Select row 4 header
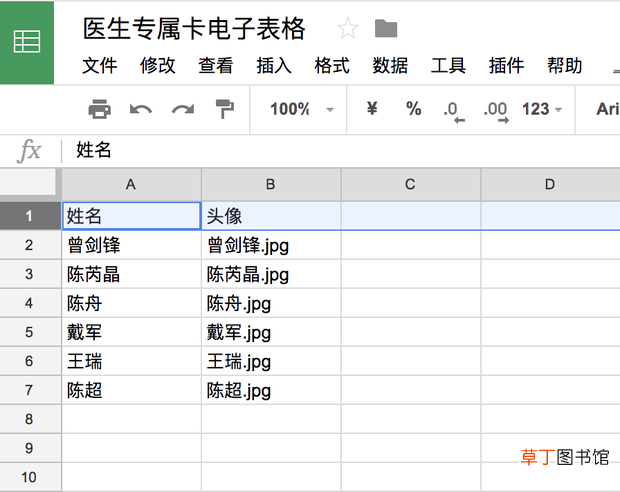Screen dimensions: 620x492 click(30, 303)
